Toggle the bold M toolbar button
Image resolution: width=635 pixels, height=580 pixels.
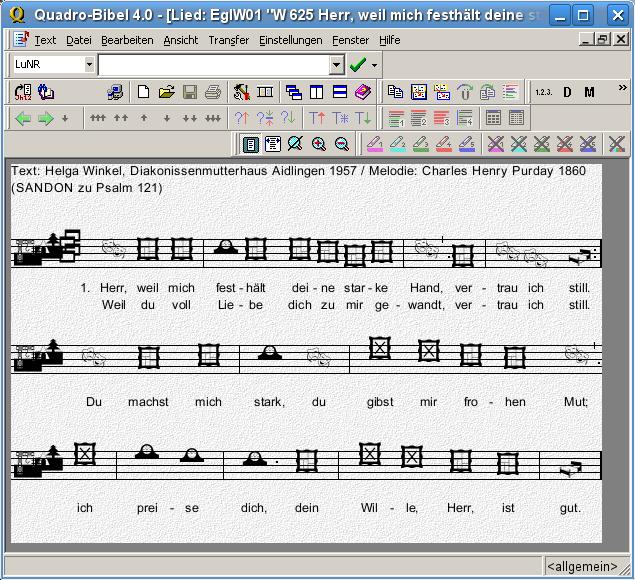[589, 92]
